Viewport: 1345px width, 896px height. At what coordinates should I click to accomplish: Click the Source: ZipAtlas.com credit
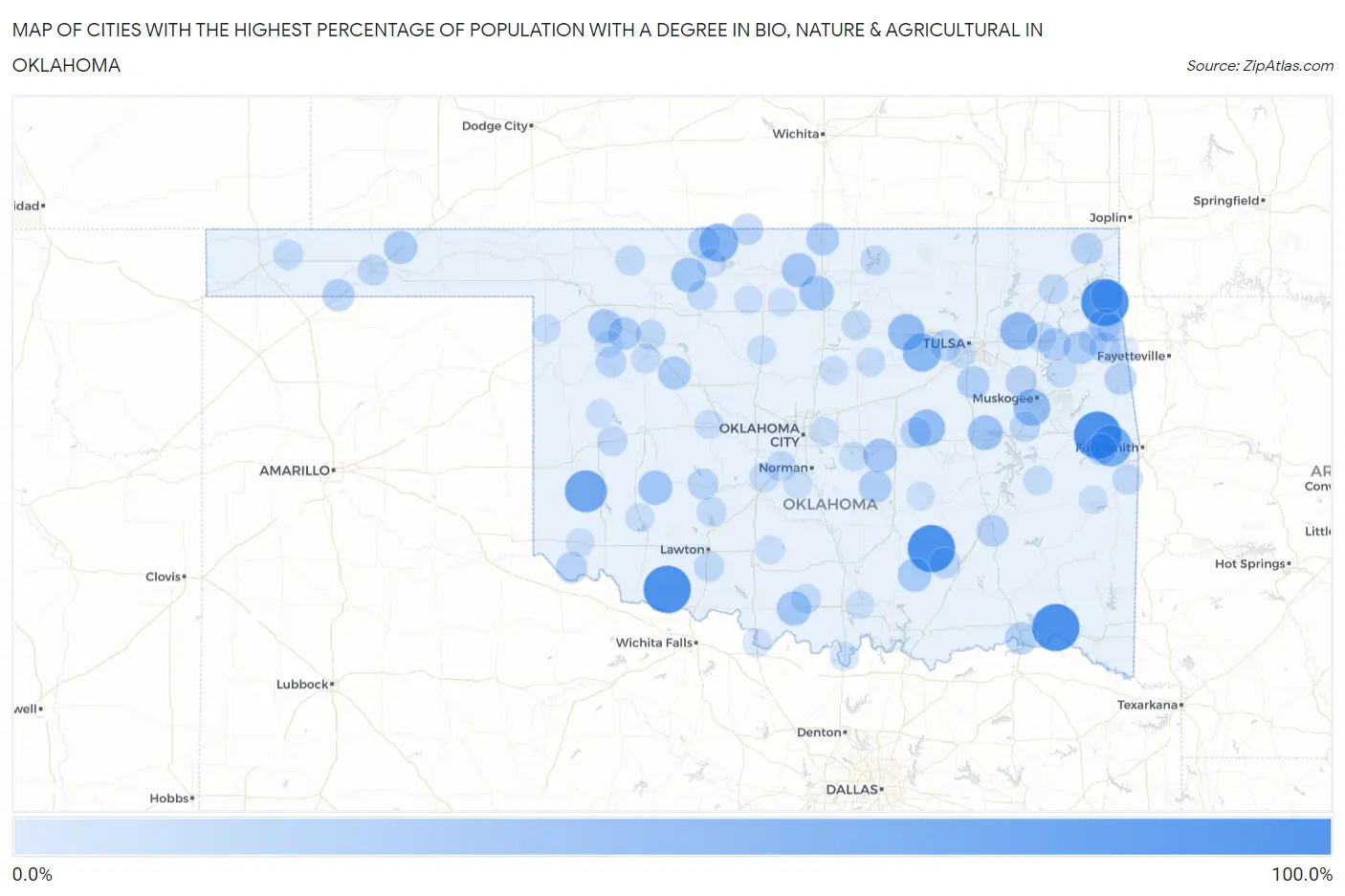(x=1259, y=66)
